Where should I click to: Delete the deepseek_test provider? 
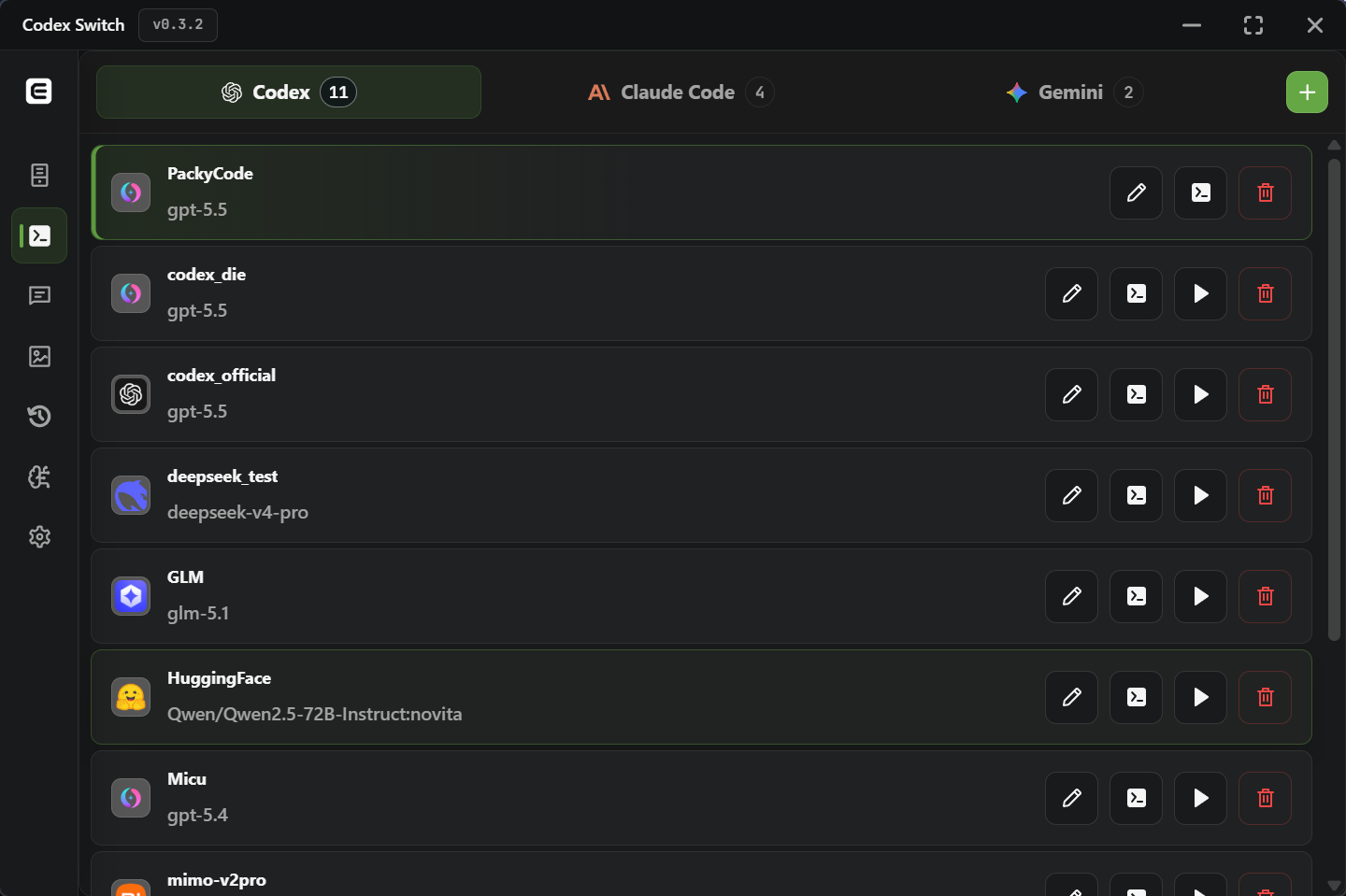pyautogui.click(x=1265, y=495)
